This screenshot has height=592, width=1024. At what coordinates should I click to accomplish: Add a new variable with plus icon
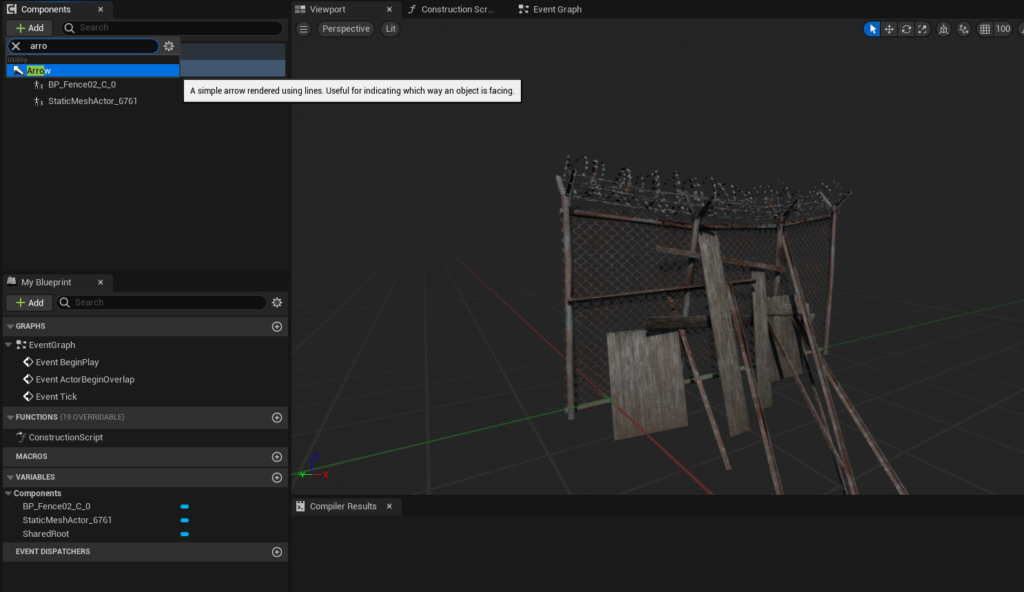point(277,477)
